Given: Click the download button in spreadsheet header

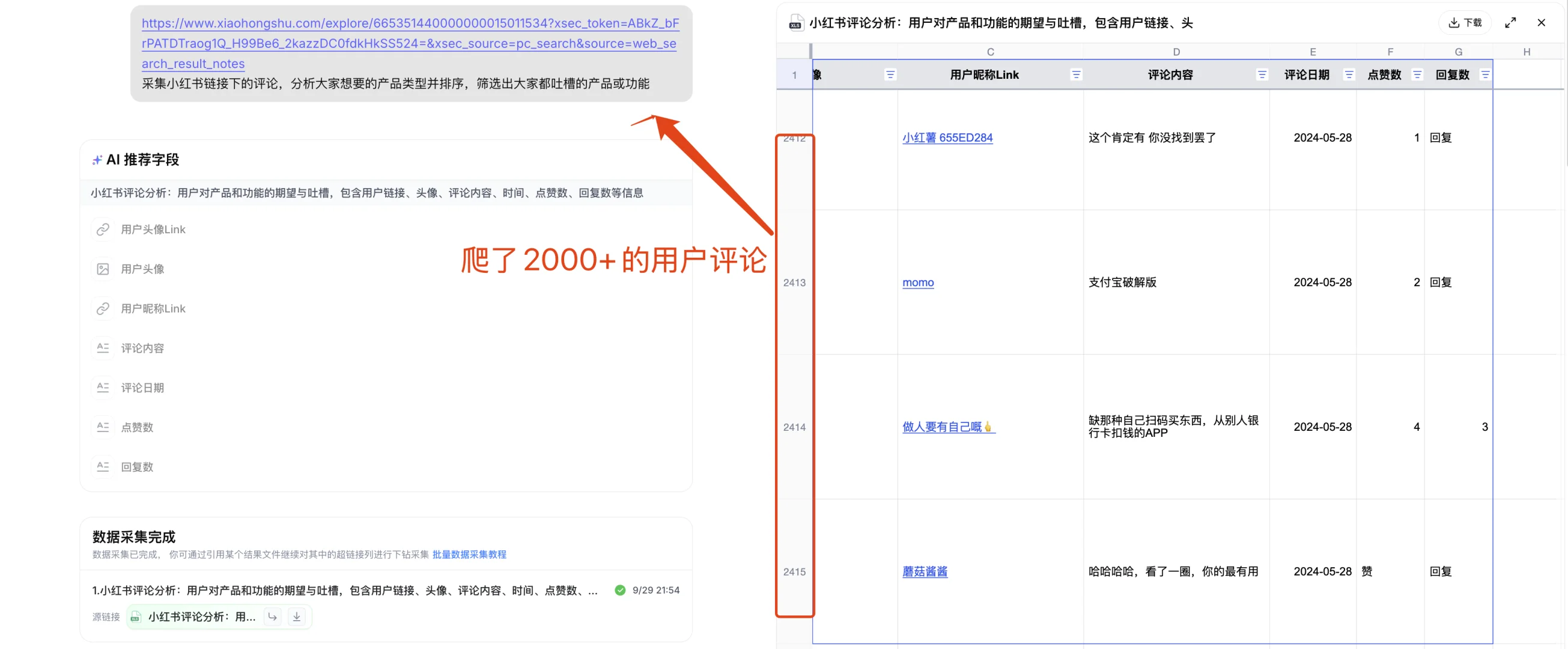Looking at the screenshot, I should point(1465,22).
